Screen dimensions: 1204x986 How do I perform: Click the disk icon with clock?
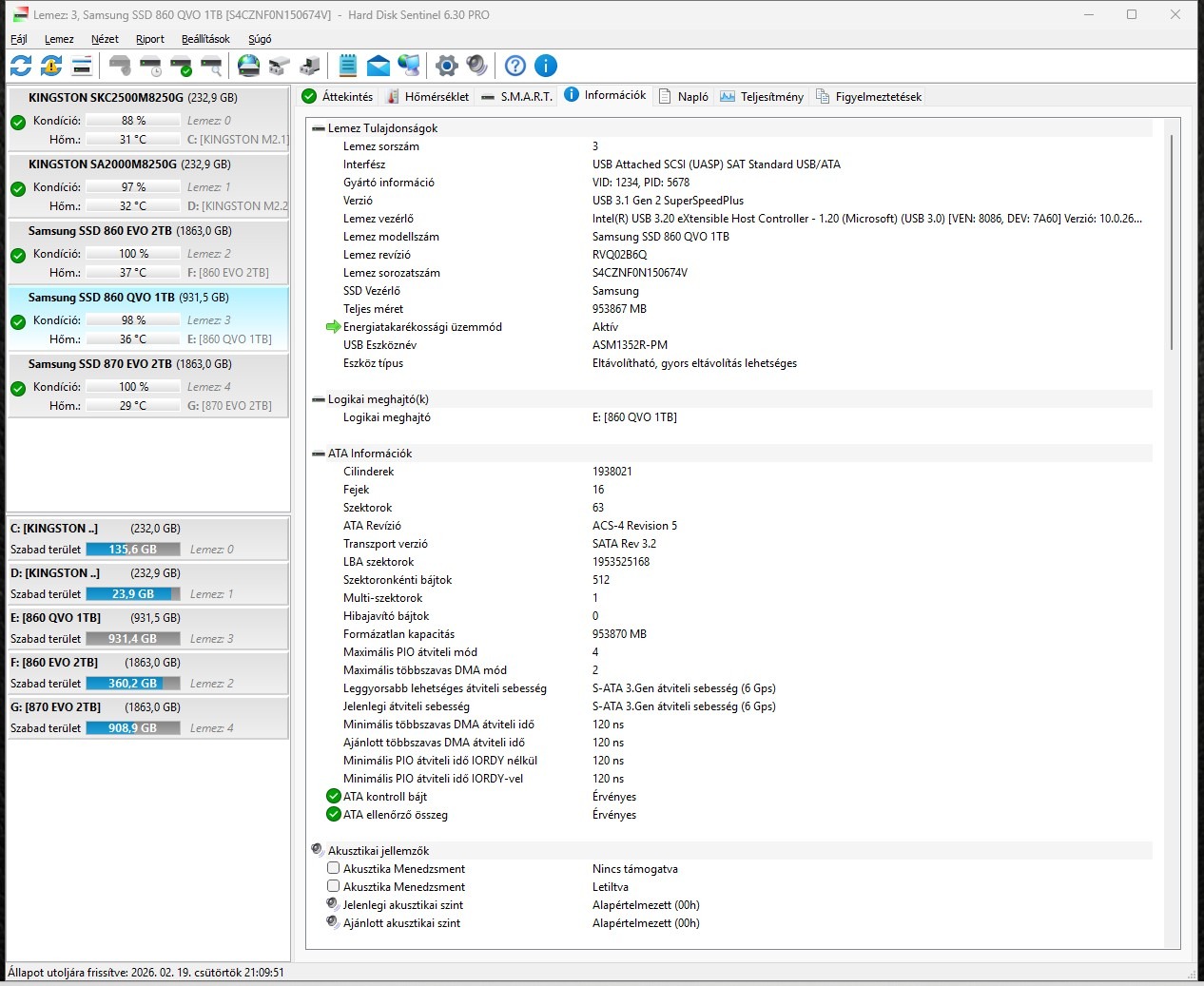pos(150,66)
